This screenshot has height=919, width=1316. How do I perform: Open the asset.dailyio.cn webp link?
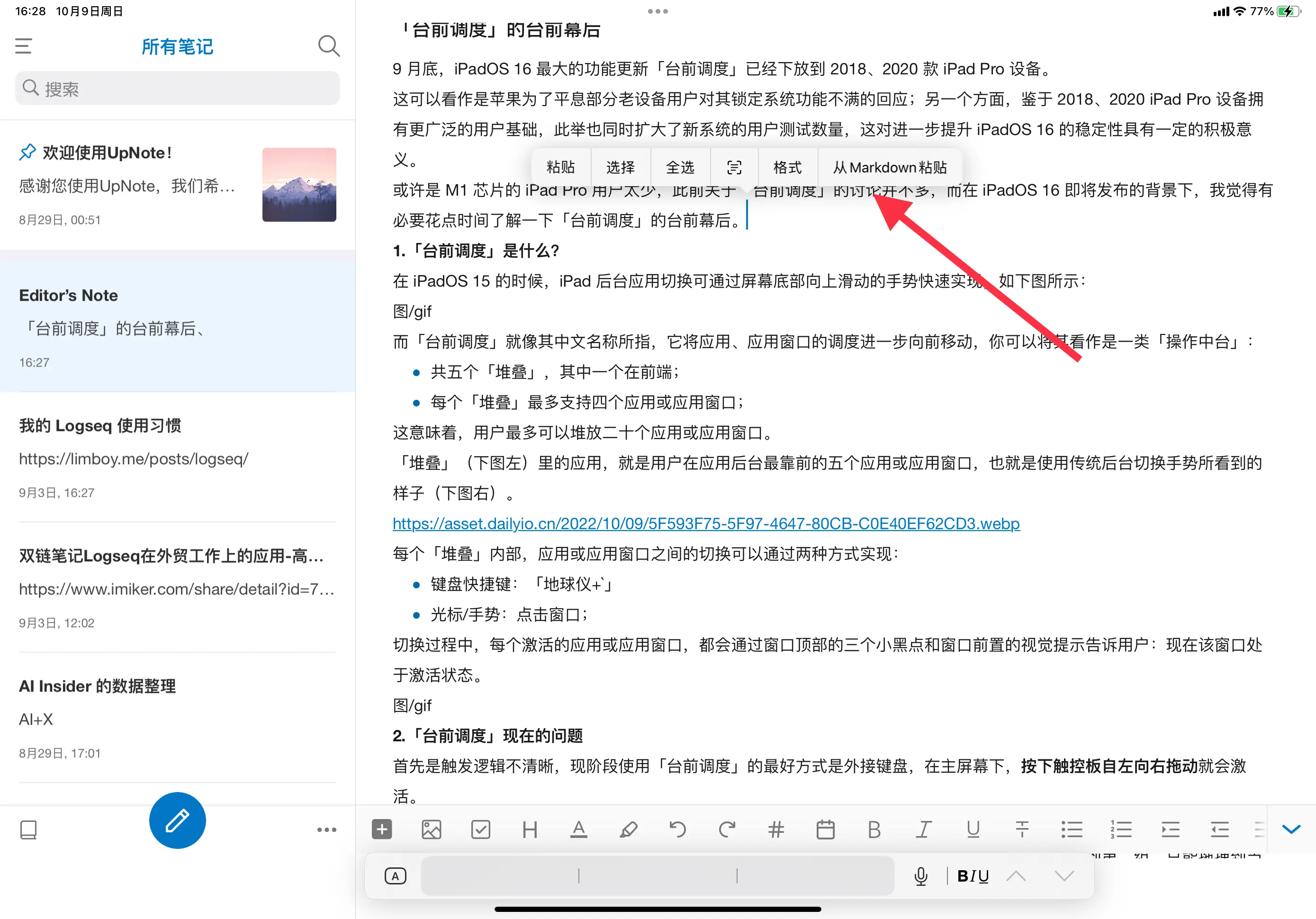(x=706, y=523)
